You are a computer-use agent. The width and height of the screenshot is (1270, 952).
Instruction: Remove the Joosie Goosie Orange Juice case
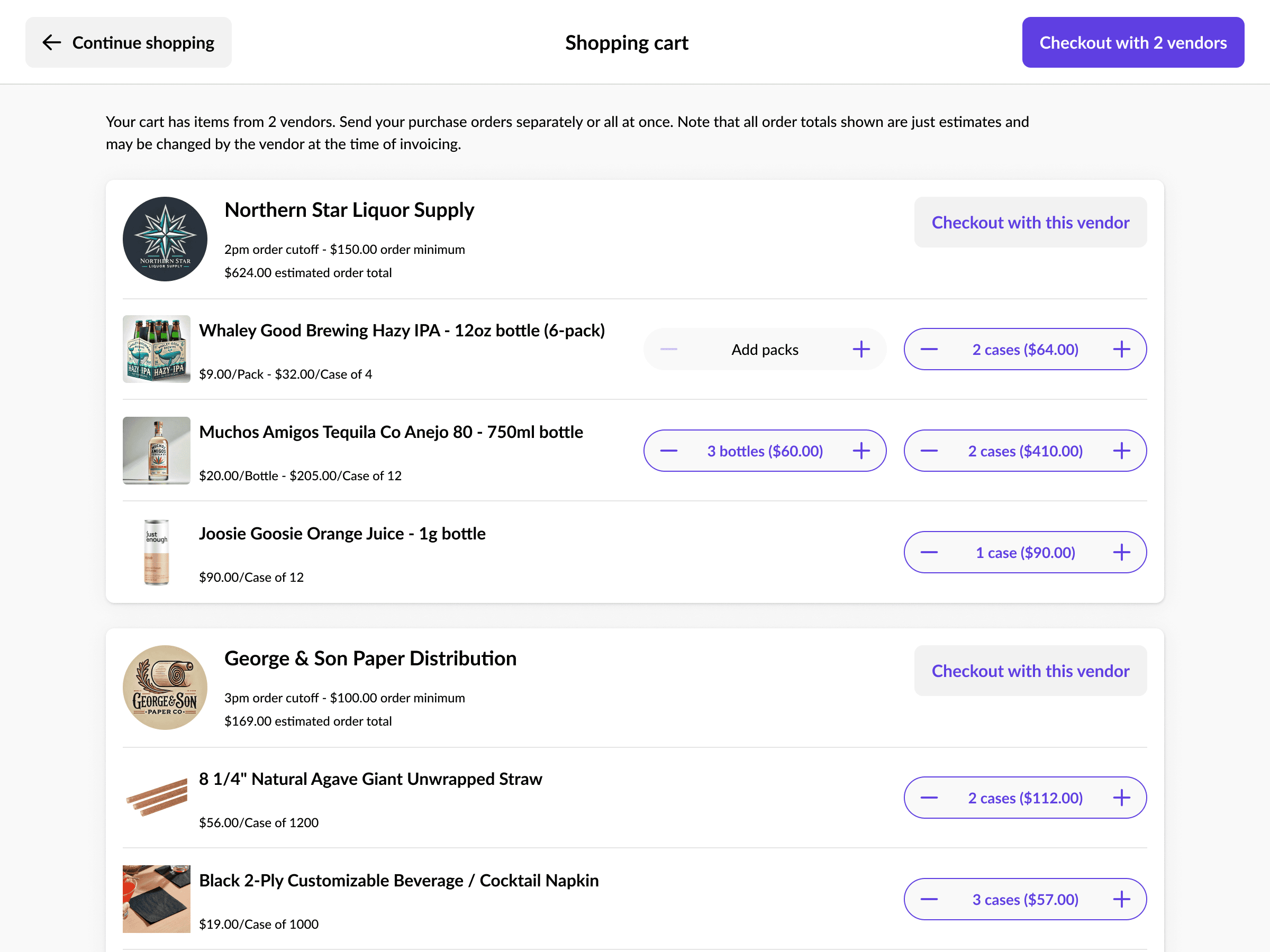(929, 552)
